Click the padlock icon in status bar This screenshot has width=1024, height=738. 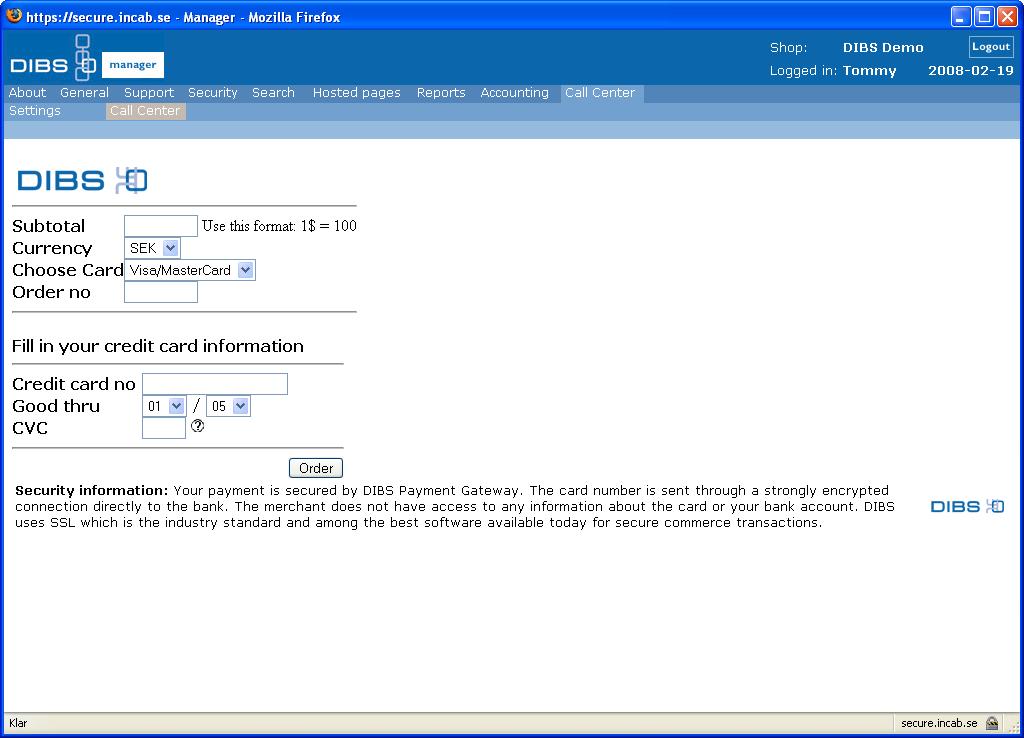pos(992,723)
